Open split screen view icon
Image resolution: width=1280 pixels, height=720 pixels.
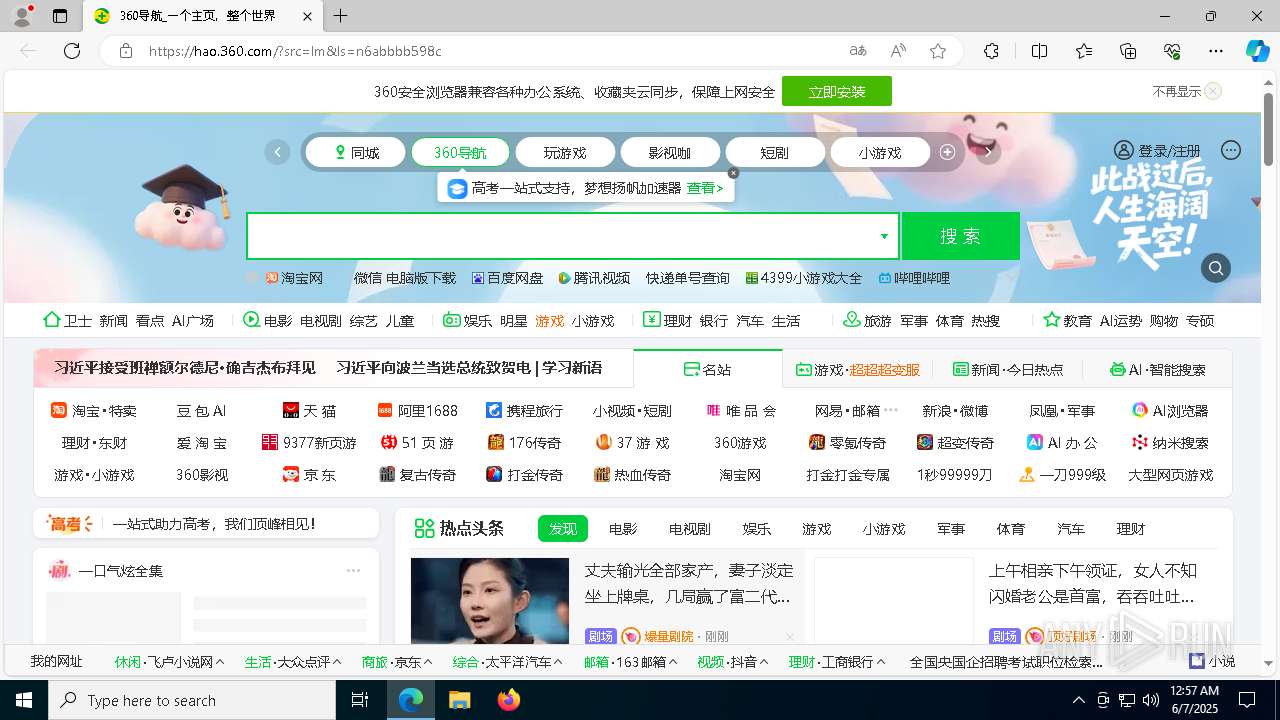pyautogui.click(x=1039, y=51)
